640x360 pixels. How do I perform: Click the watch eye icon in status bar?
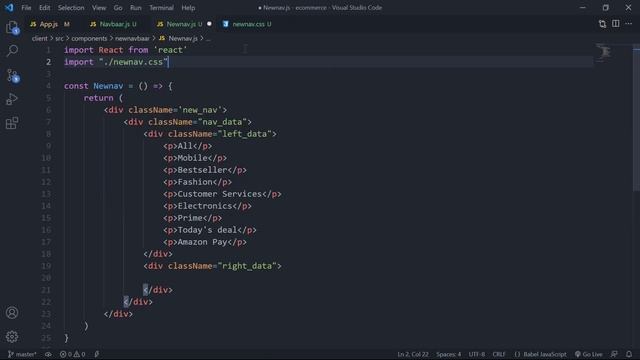coord(48,354)
